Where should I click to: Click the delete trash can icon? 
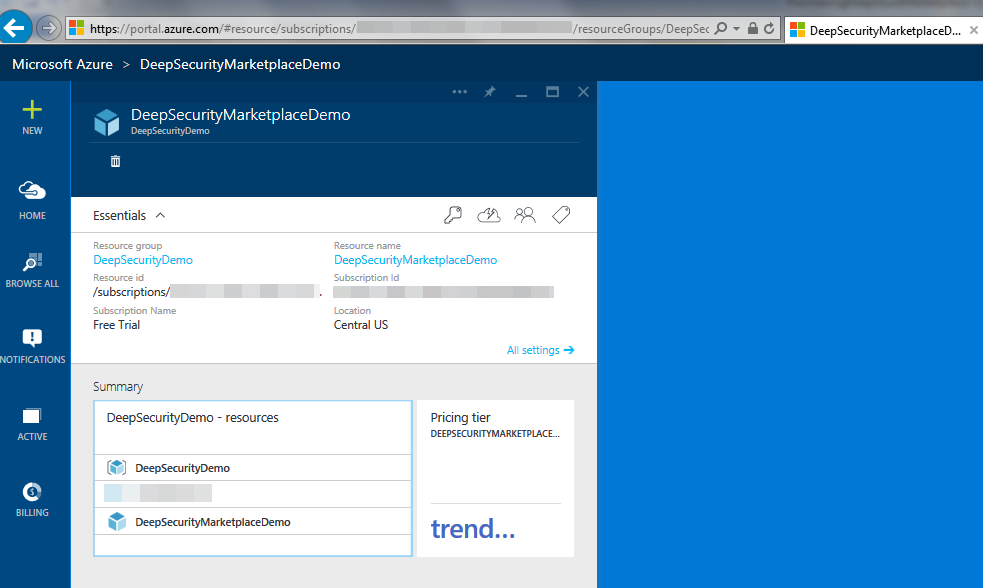click(115, 161)
